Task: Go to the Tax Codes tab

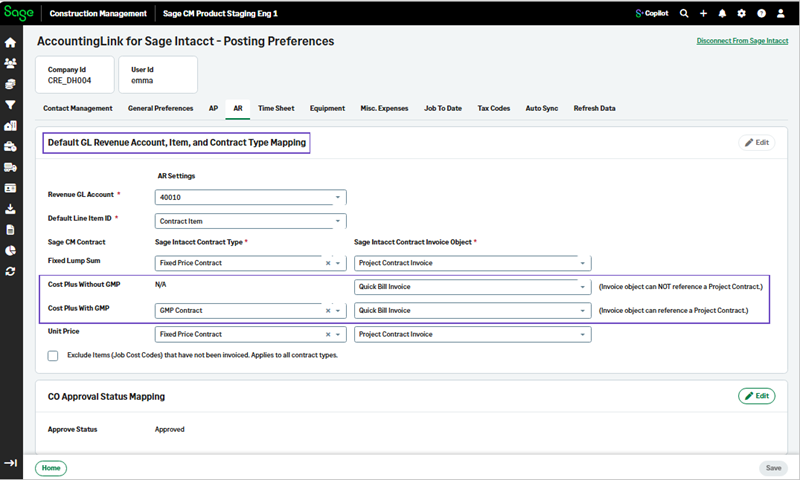Action: (493, 108)
